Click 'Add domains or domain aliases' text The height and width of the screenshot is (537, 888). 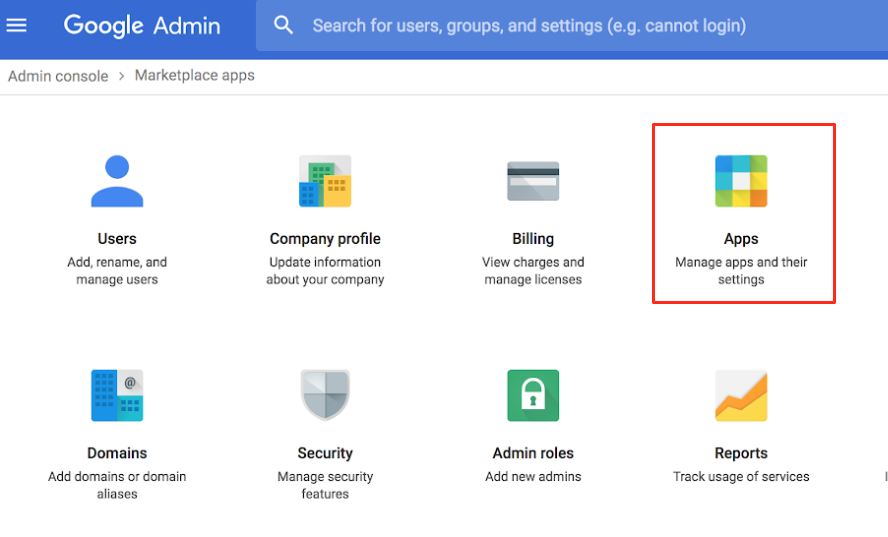tap(117, 485)
